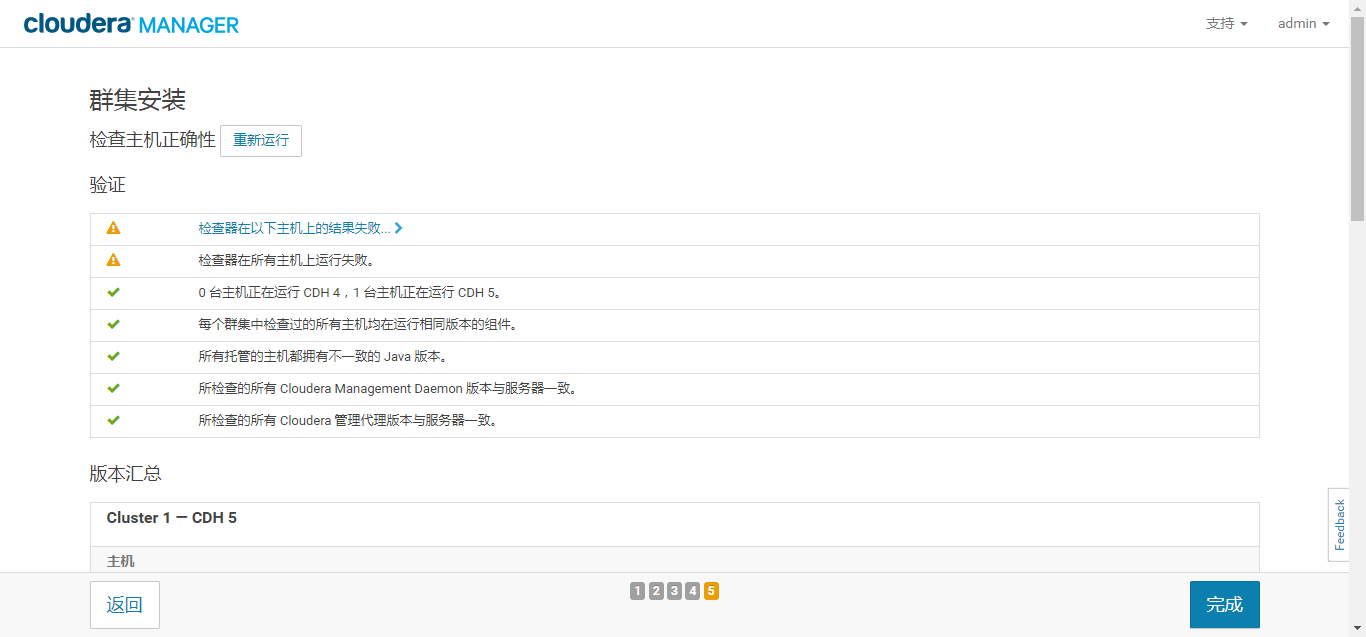
Task: Click the chevron after 结果失败 link
Action: (x=399, y=228)
